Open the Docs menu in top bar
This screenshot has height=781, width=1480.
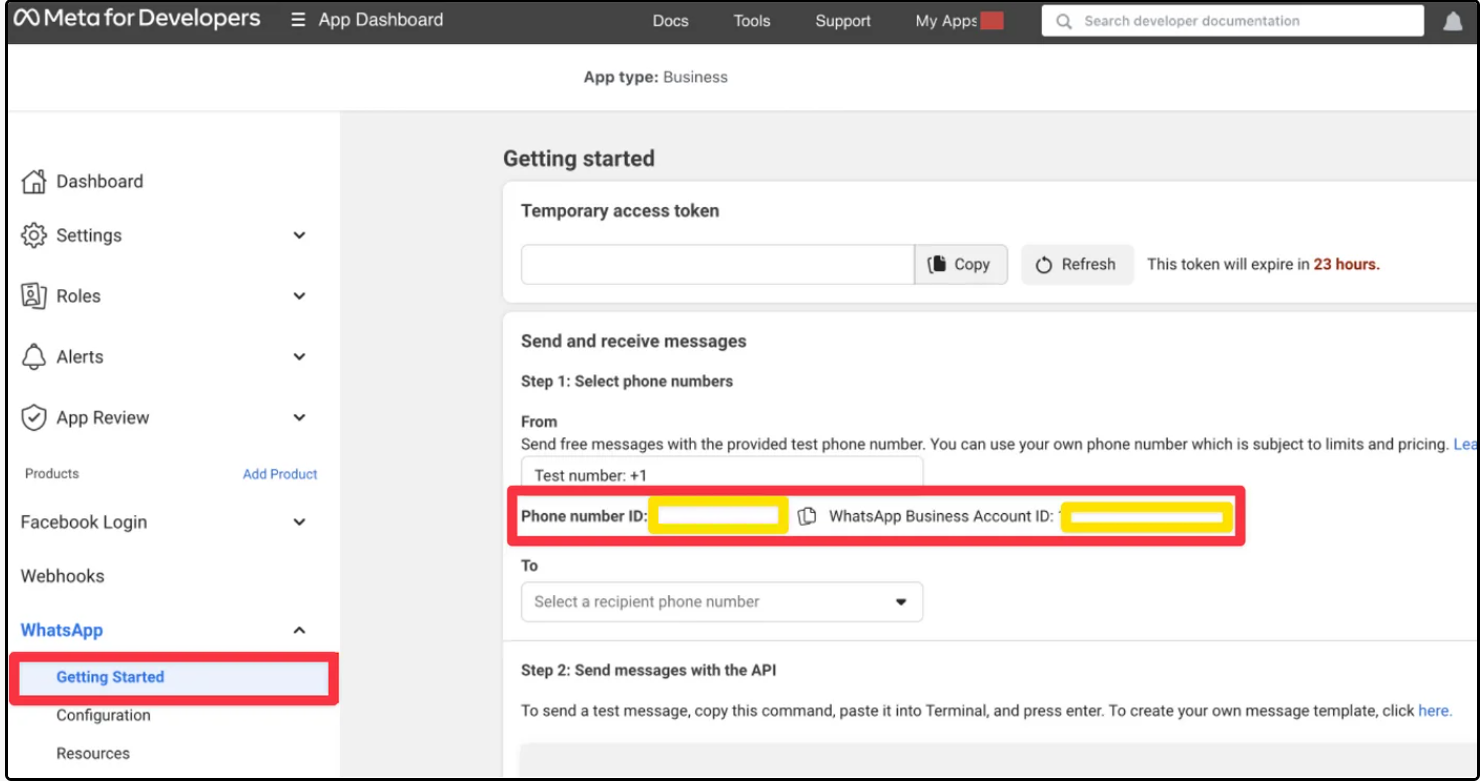point(670,21)
